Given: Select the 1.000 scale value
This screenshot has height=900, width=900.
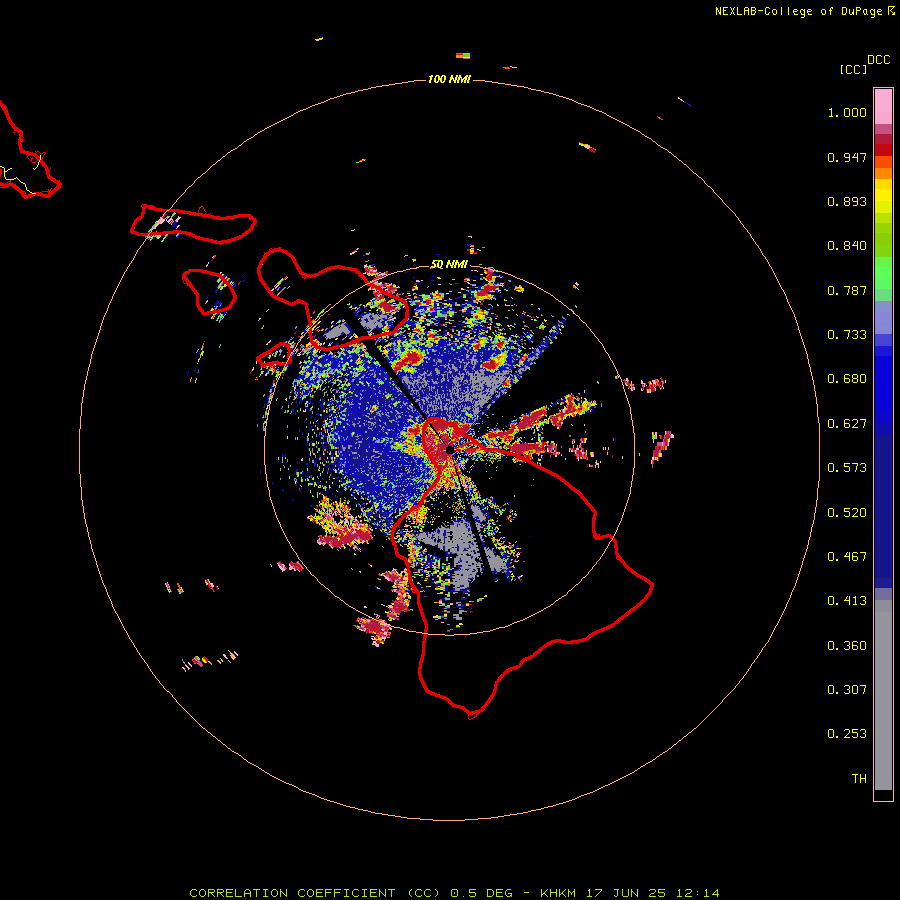Looking at the screenshot, I should [x=847, y=112].
